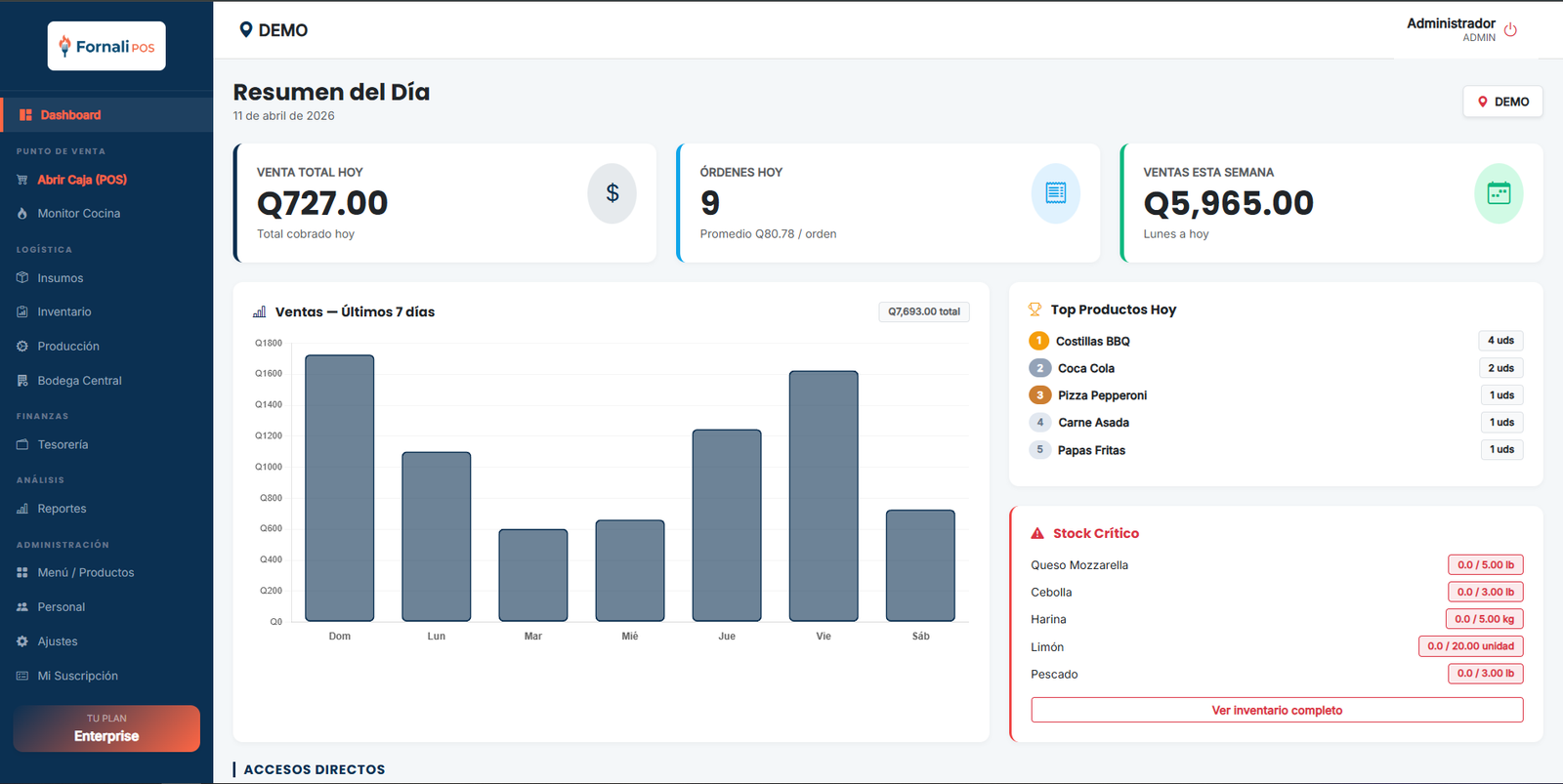This screenshot has height=784, width=1563.
Task: Select Costillas BBQ in top products list
Action: click(x=1092, y=341)
